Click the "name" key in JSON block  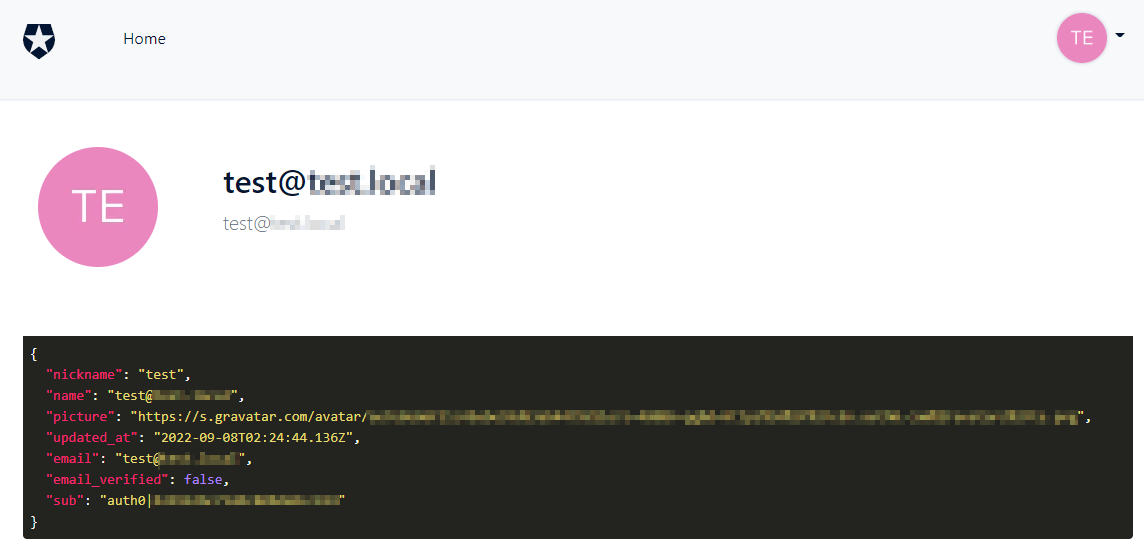click(x=68, y=396)
